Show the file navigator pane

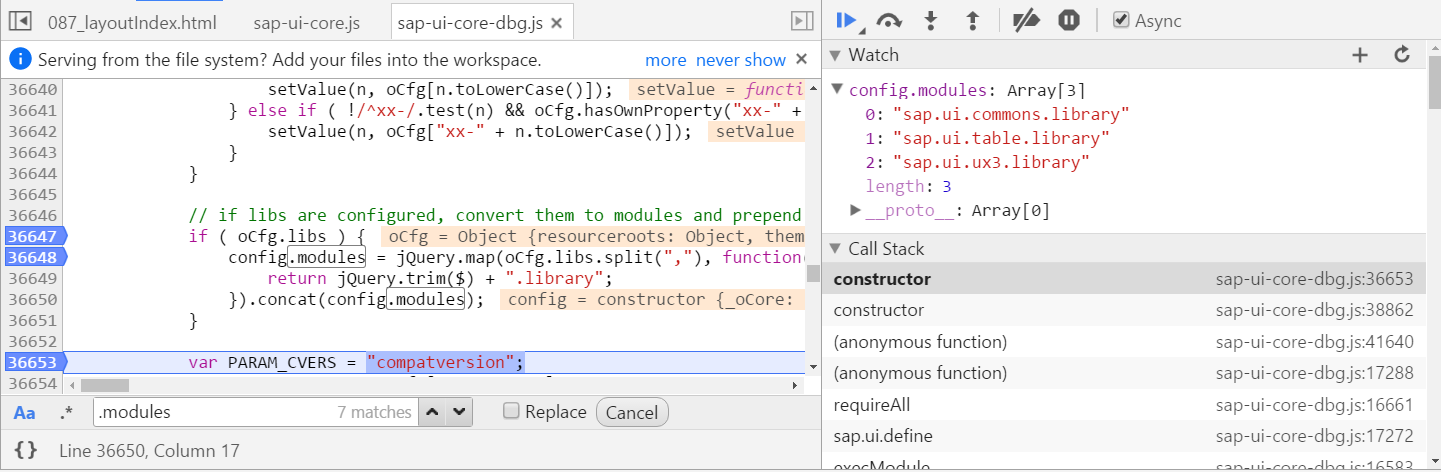click(22, 21)
